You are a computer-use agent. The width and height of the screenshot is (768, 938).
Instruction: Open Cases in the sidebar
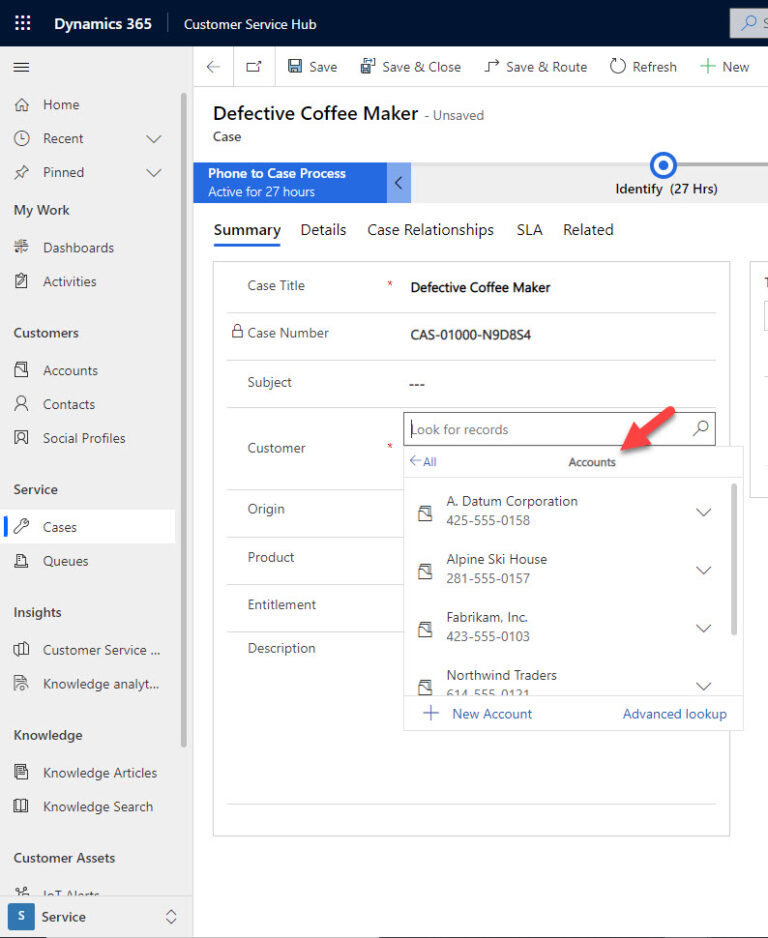[90, 526]
